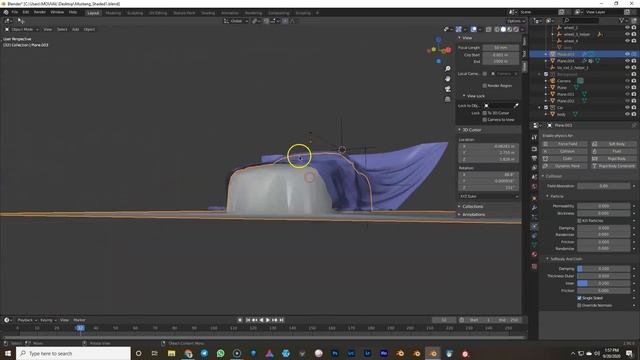Click the Blender logo menu icon

(6, 12)
